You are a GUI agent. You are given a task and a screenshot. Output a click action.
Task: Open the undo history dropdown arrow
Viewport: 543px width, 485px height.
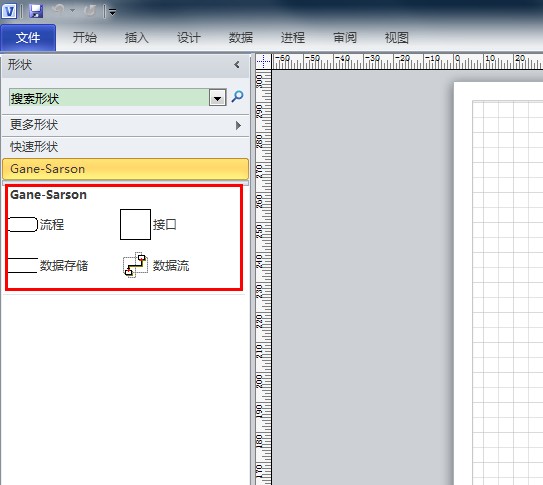pyautogui.click(x=72, y=11)
